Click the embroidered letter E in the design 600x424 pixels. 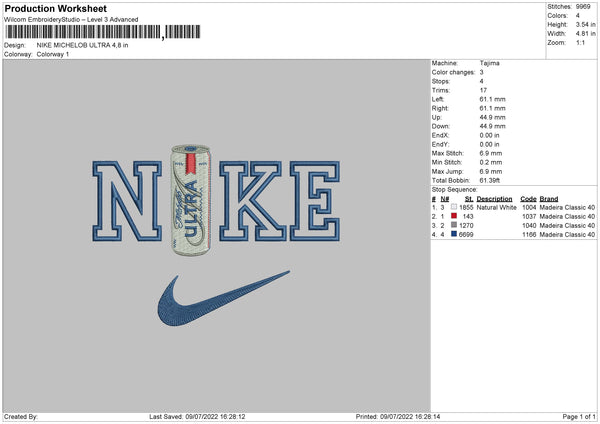315,201
